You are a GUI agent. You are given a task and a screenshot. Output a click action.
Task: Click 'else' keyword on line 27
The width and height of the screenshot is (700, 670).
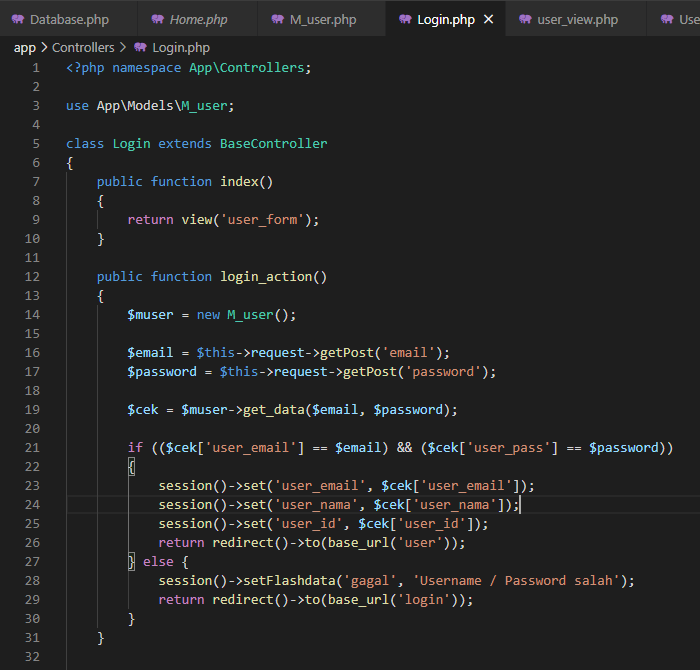point(158,562)
